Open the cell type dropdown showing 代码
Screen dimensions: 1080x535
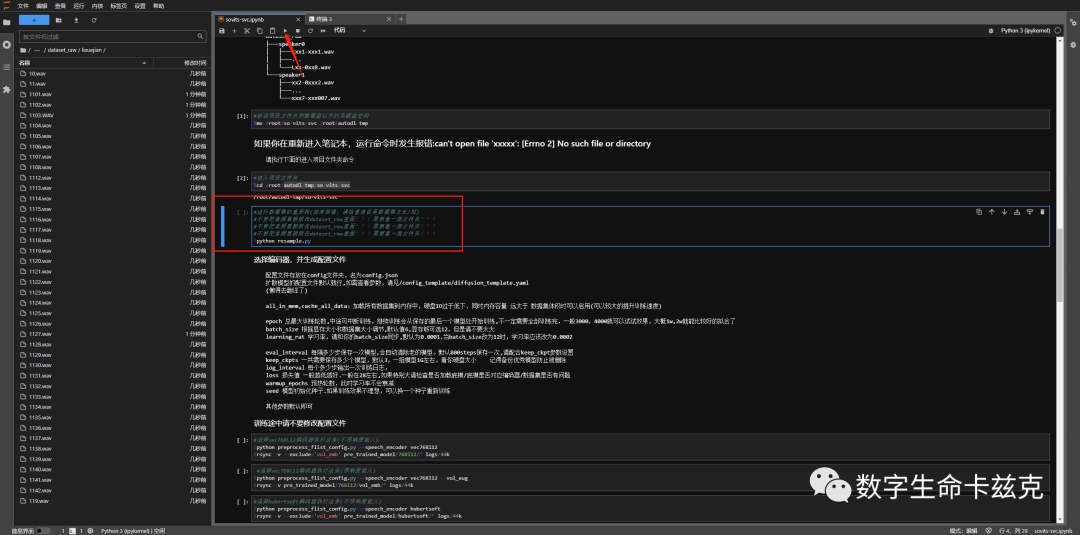pyautogui.click(x=350, y=30)
